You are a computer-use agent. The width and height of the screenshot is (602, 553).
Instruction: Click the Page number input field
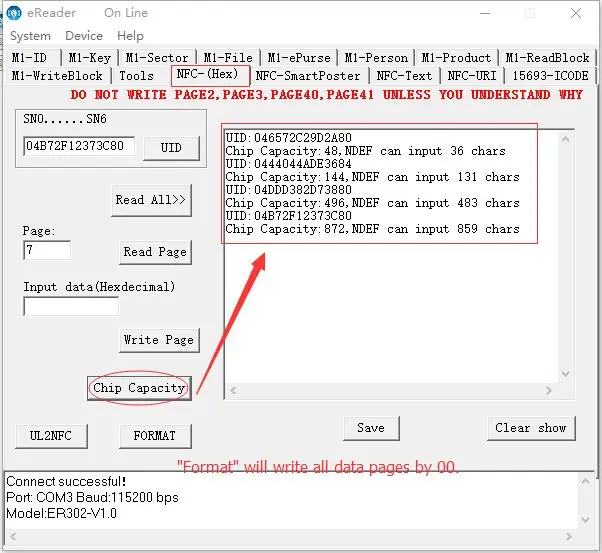47,250
